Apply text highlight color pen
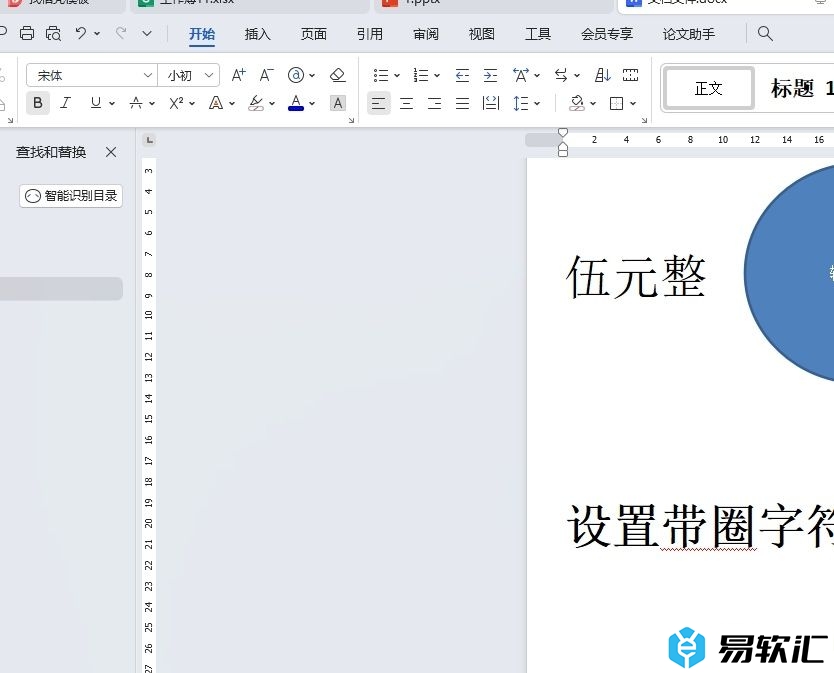 pos(256,103)
